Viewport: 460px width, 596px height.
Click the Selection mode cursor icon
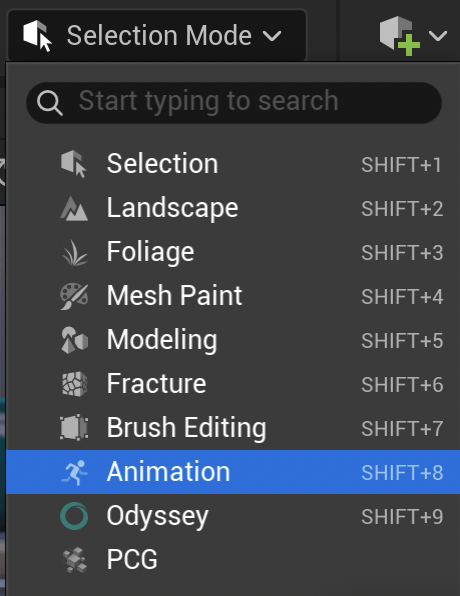(x=74, y=164)
